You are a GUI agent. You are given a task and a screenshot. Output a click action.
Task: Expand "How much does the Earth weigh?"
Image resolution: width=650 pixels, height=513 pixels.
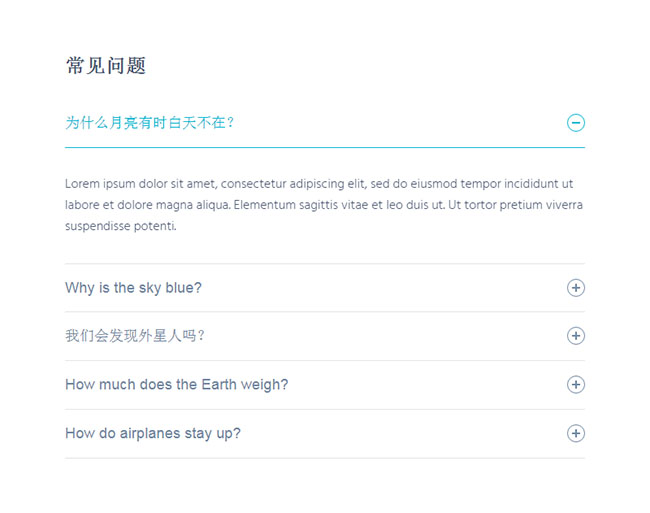click(176, 385)
